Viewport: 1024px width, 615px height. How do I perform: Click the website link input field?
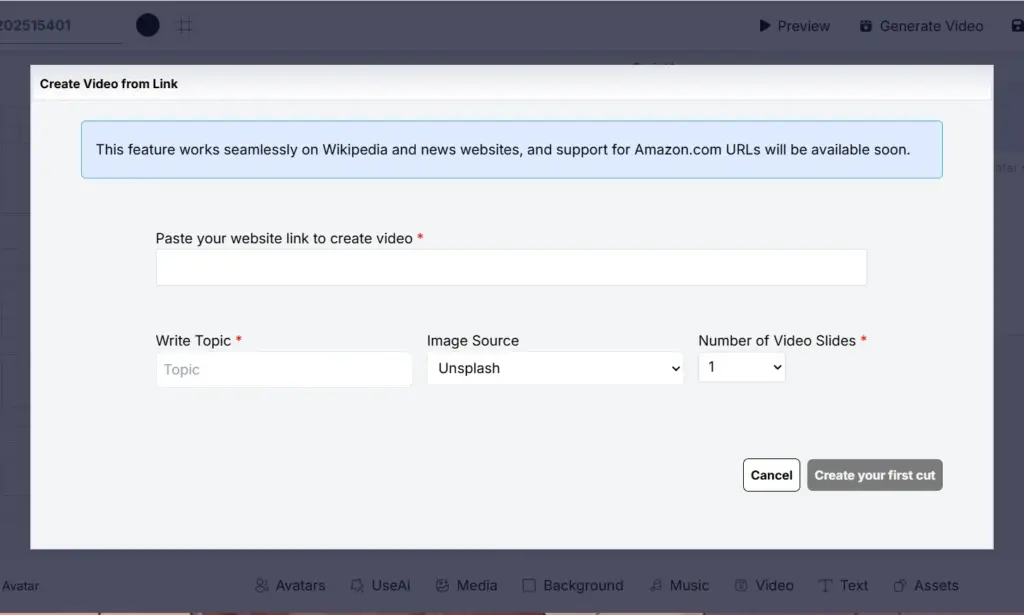click(510, 267)
